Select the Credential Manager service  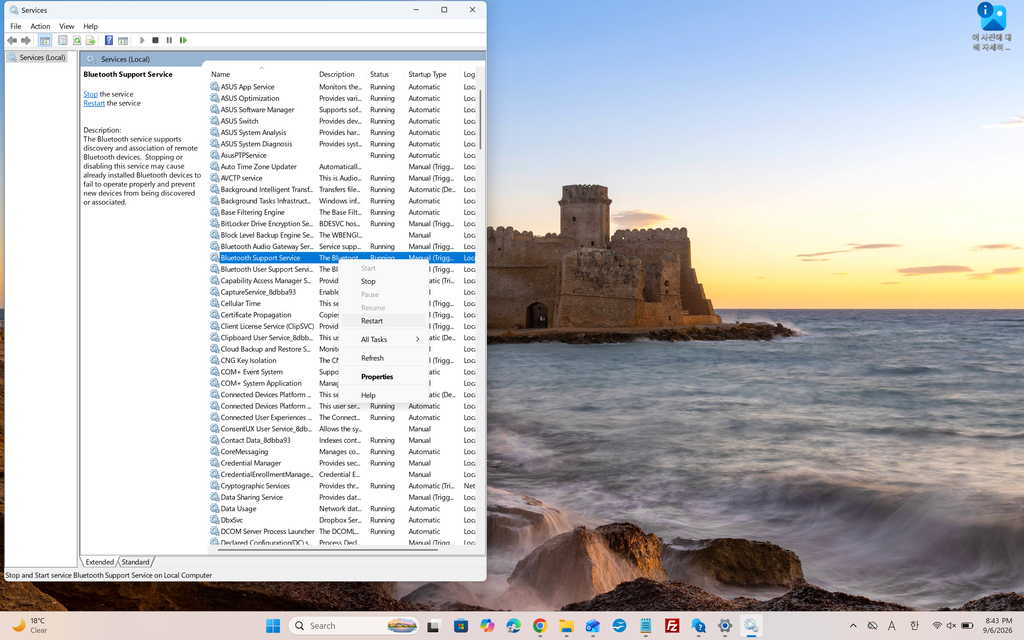342,463
